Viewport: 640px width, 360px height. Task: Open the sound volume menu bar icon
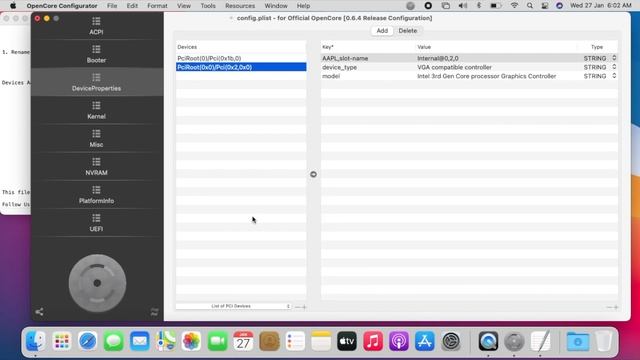click(x=462, y=6)
